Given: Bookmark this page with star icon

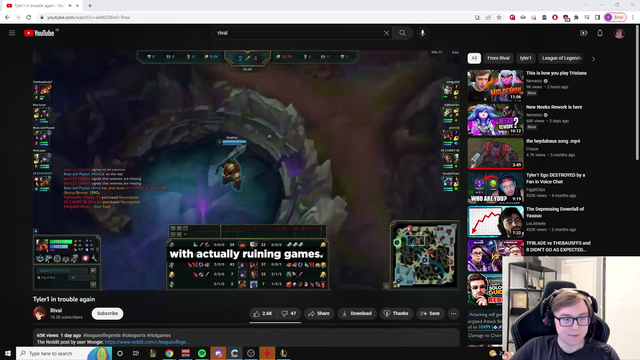Looking at the screenshot, I should pos(499,18).
